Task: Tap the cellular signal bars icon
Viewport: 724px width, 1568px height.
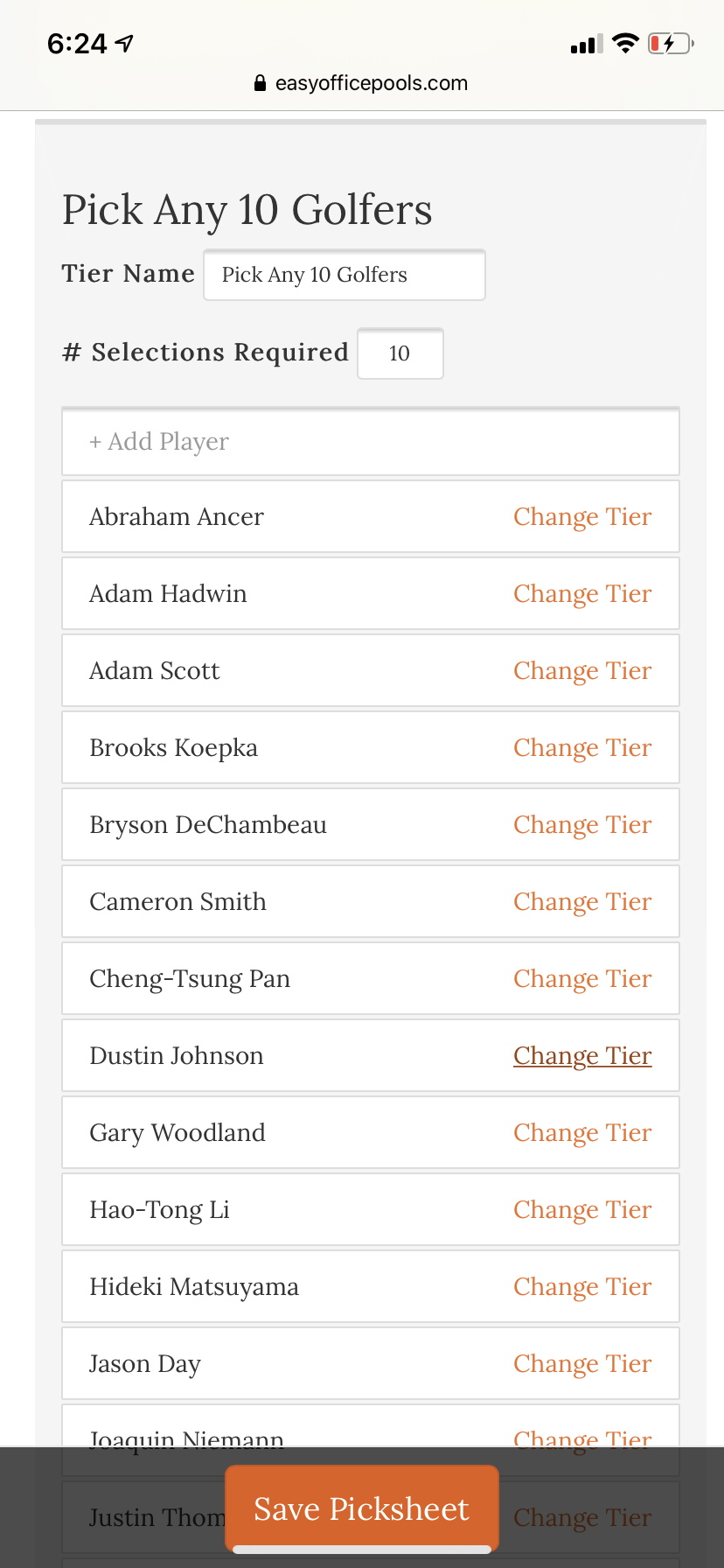Action: click(586, 44)
